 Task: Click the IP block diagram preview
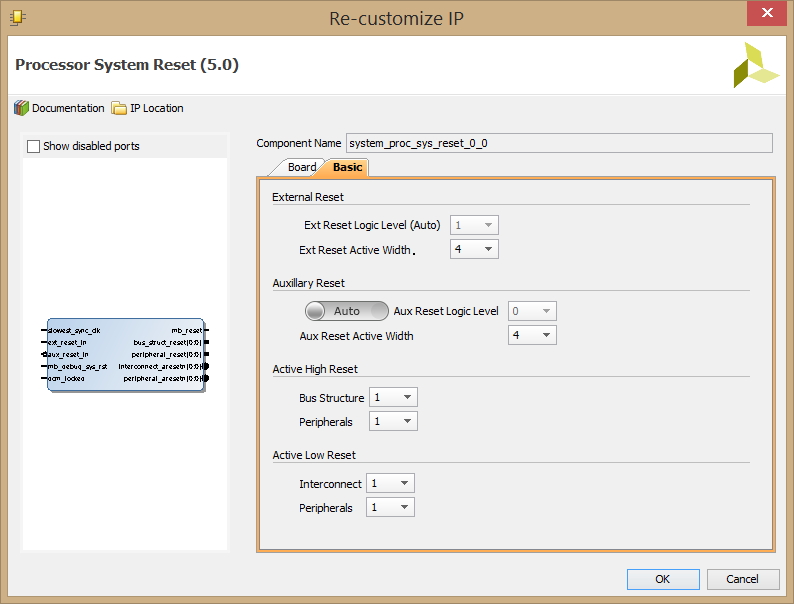[126, 354]
